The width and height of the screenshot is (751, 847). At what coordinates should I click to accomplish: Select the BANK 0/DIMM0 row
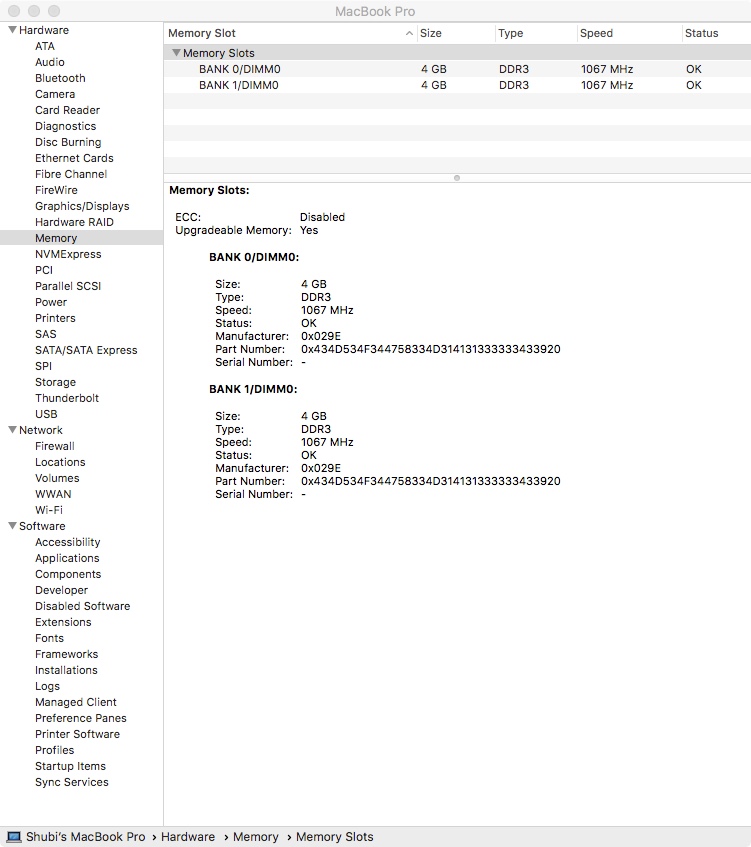click(457, 69)
